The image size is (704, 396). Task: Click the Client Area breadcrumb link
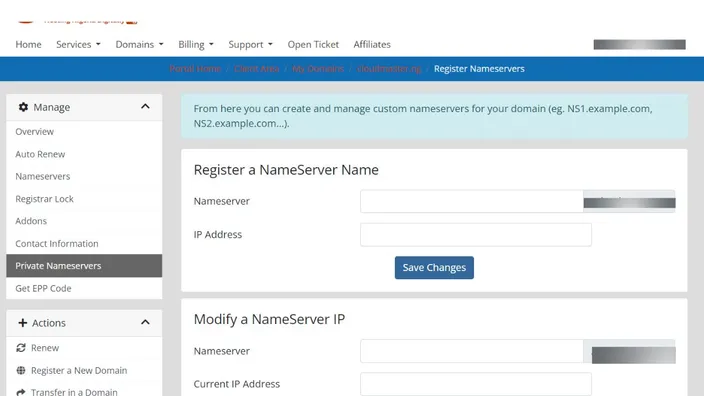pos(256,69)
